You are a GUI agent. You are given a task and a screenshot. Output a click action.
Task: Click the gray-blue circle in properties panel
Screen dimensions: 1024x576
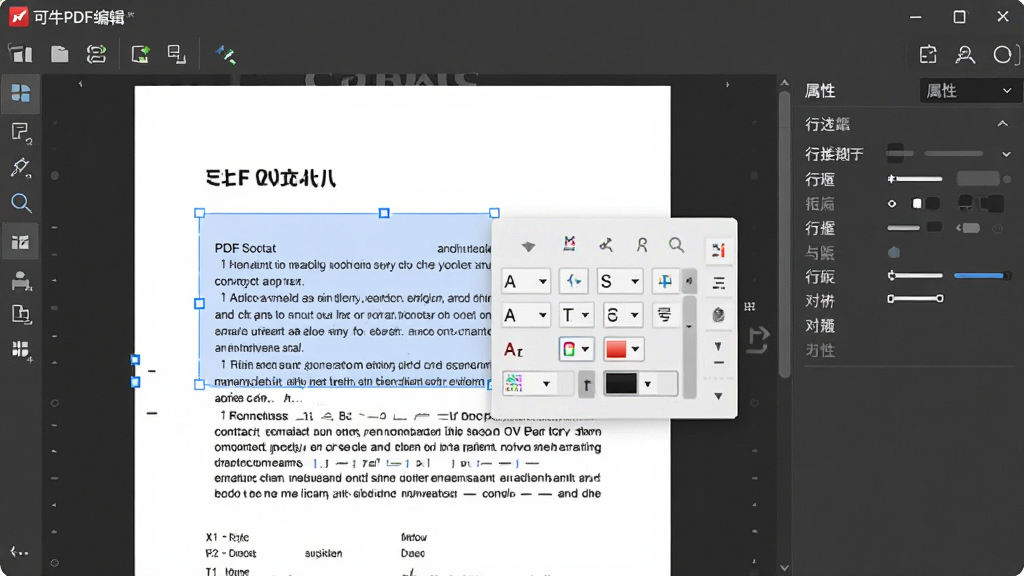(x=894, y=252)
